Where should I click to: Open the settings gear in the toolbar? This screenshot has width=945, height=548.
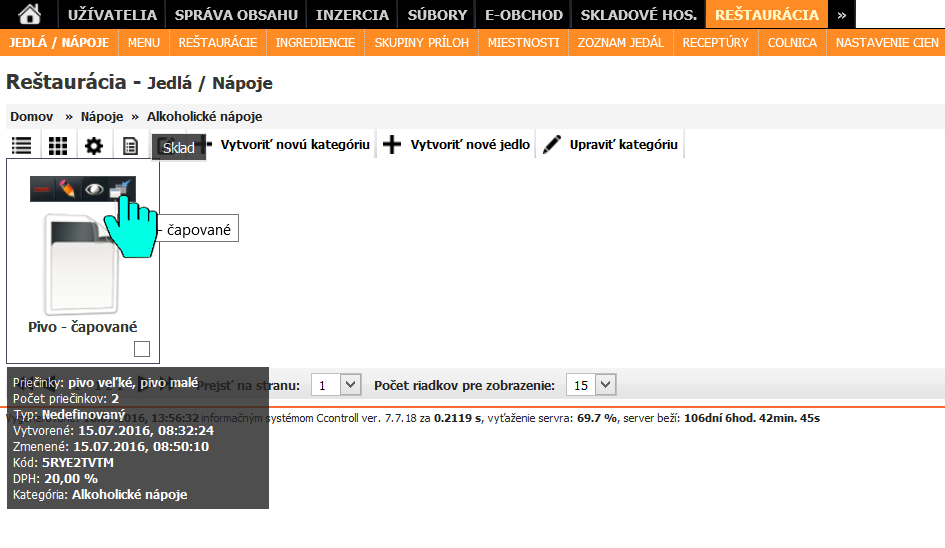(94, 146)
